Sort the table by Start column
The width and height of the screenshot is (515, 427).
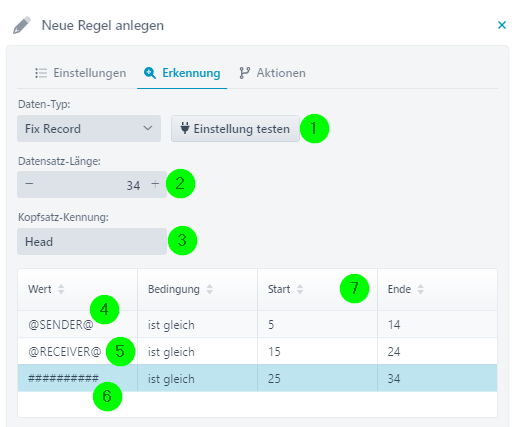(300, 289)
